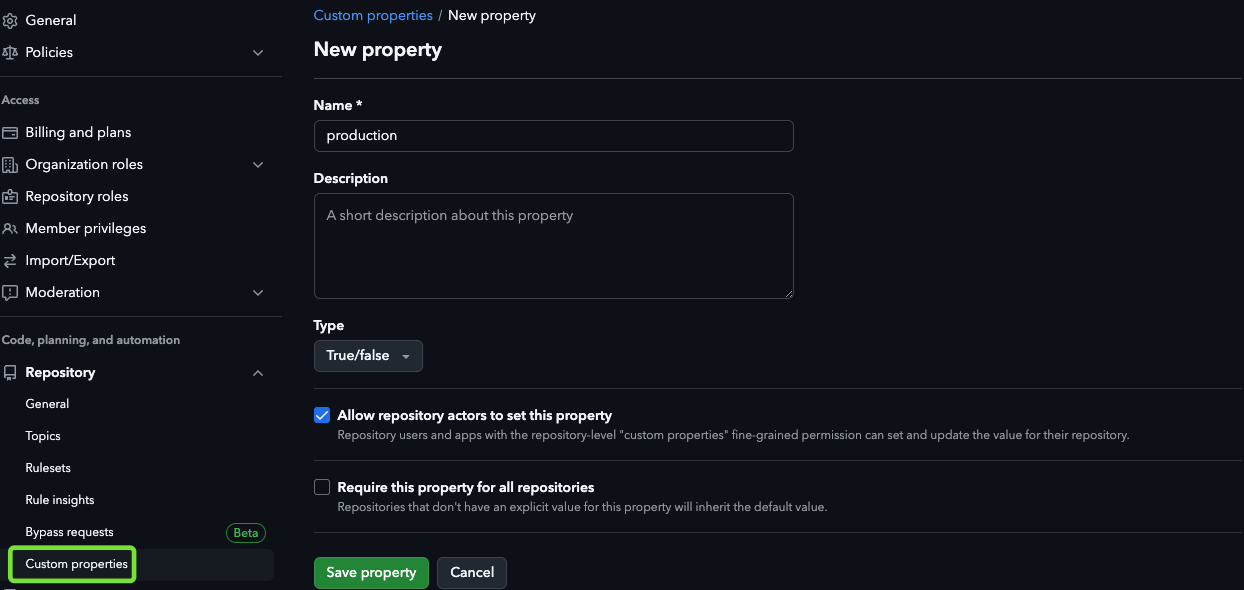Uncheck Allow repository actors to set this property

pyautogui.click(x=322, y=415)
